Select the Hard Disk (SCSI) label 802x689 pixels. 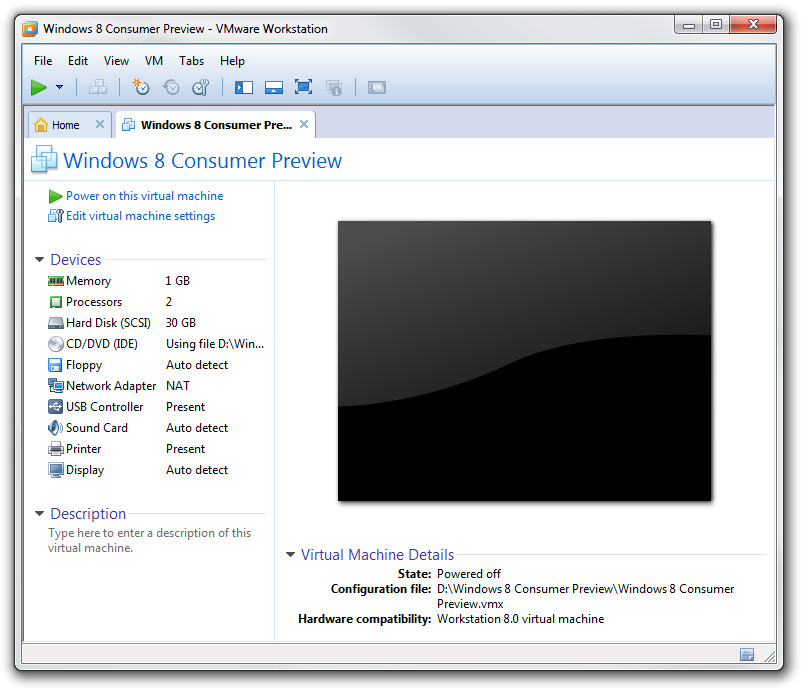coord(108,323)
